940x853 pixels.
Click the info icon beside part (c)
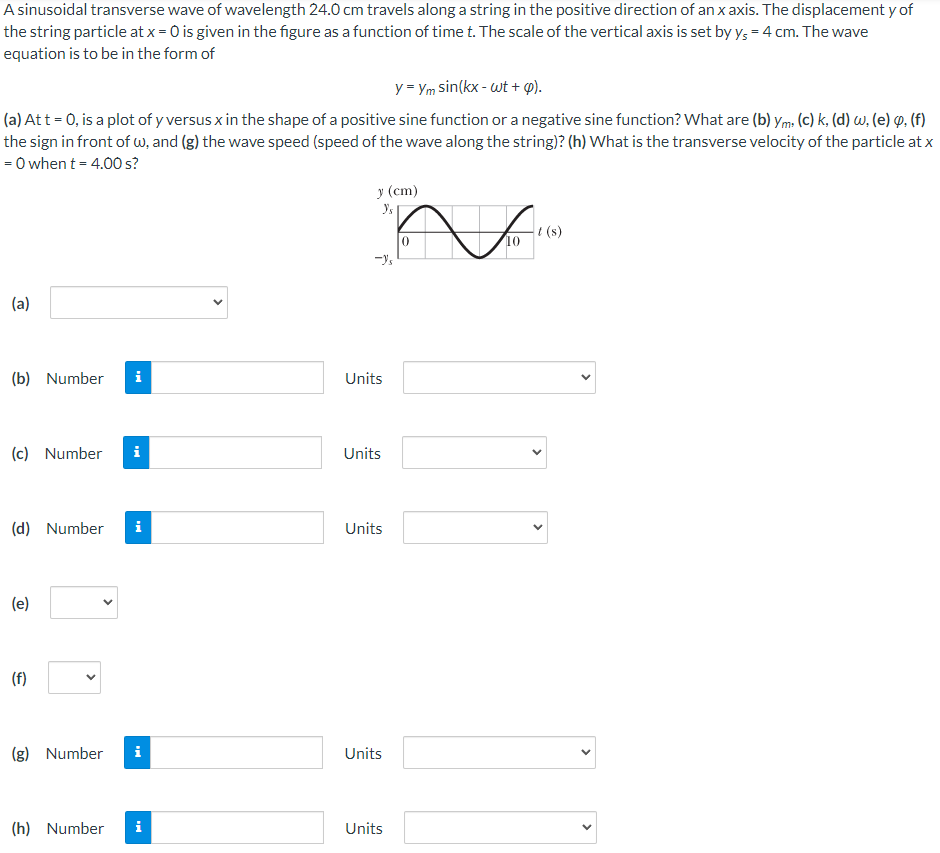pyautogui.click(x=137, y=452)
